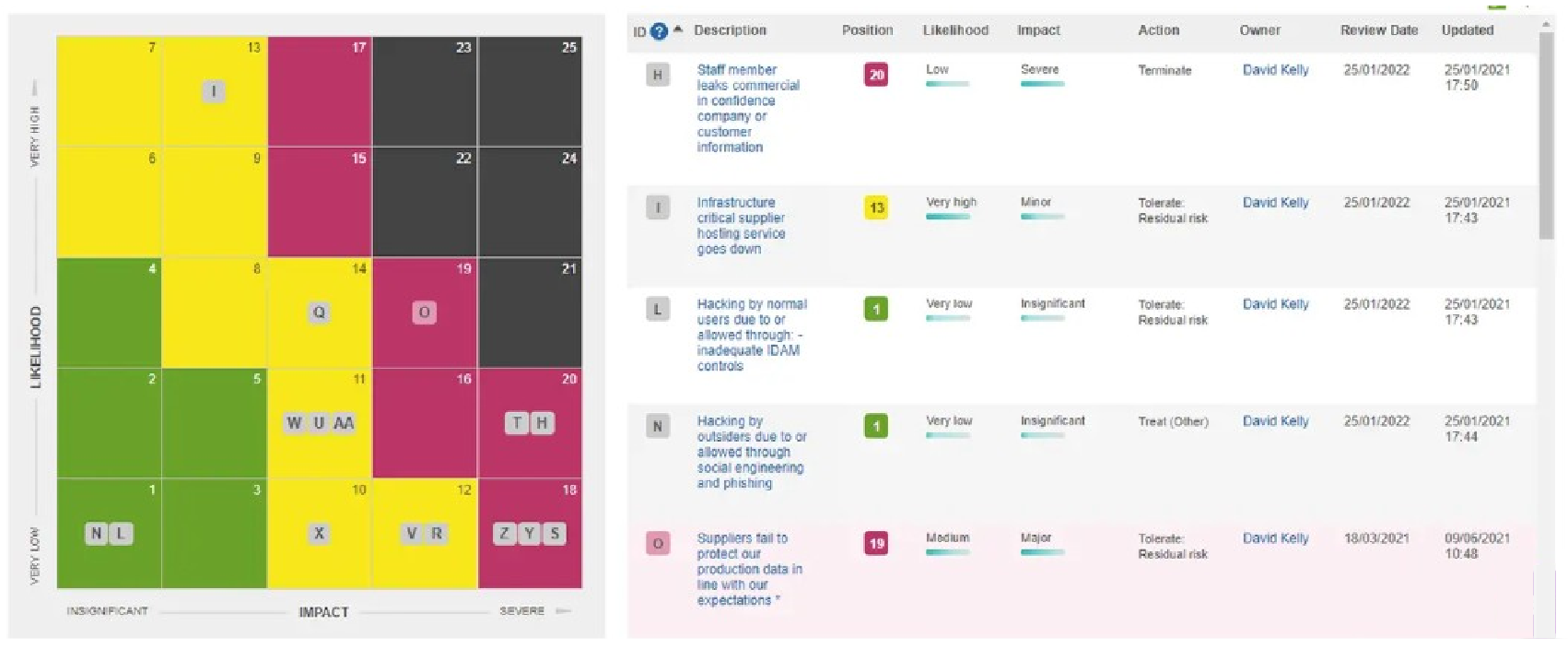This screenshot has width=1568, height=649.
Task: Click risk marker N in cell 1
Action: (97, 534)
